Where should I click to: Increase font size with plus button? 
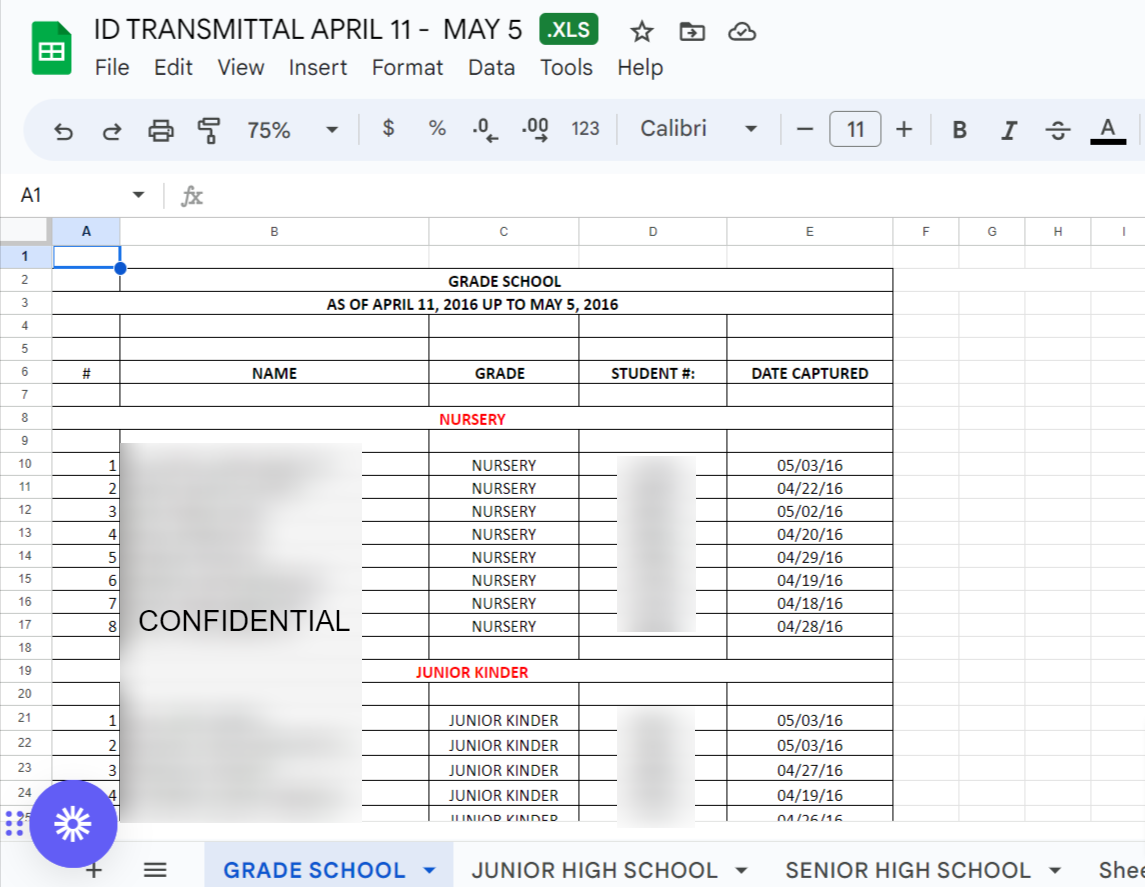pos(904,129)
